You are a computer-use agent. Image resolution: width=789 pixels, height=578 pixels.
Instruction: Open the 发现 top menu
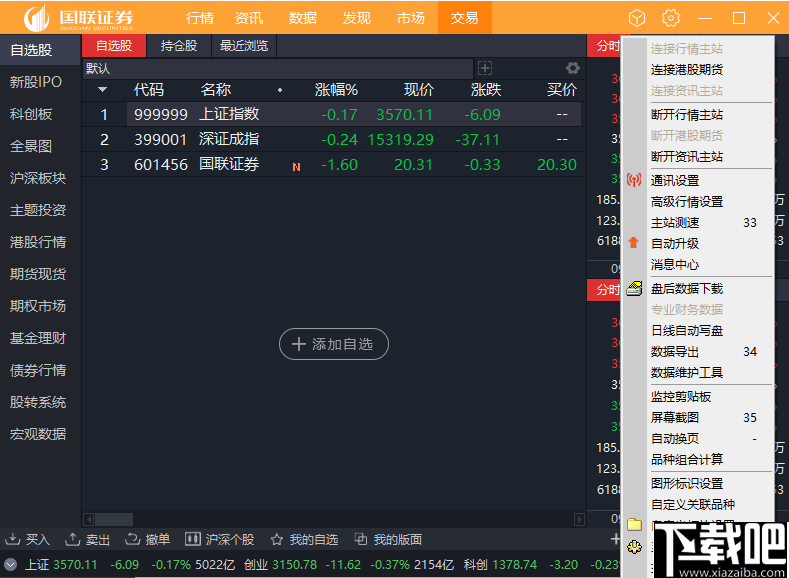[356, 18]
